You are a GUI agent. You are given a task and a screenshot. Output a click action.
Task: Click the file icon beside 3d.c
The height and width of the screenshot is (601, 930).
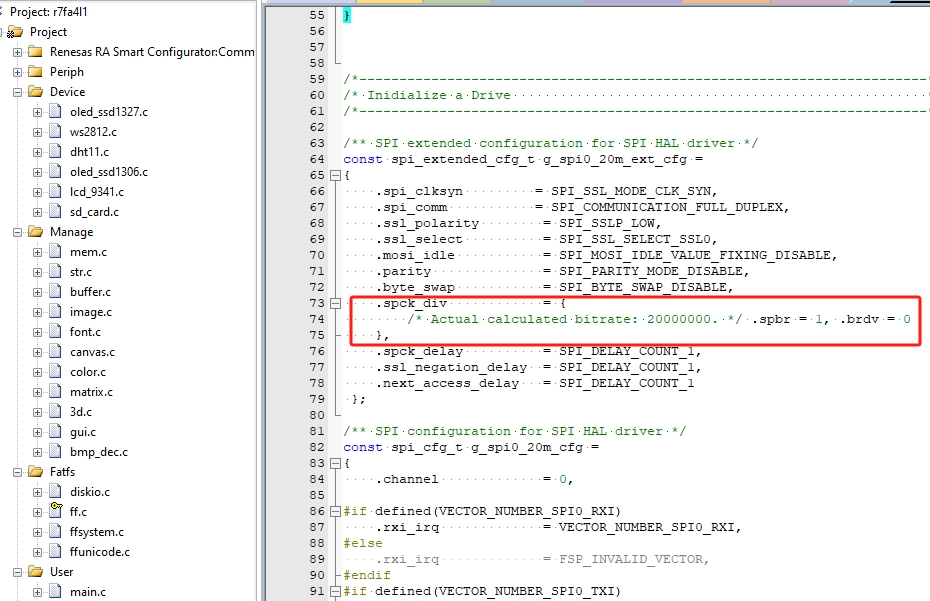(56, 412)
